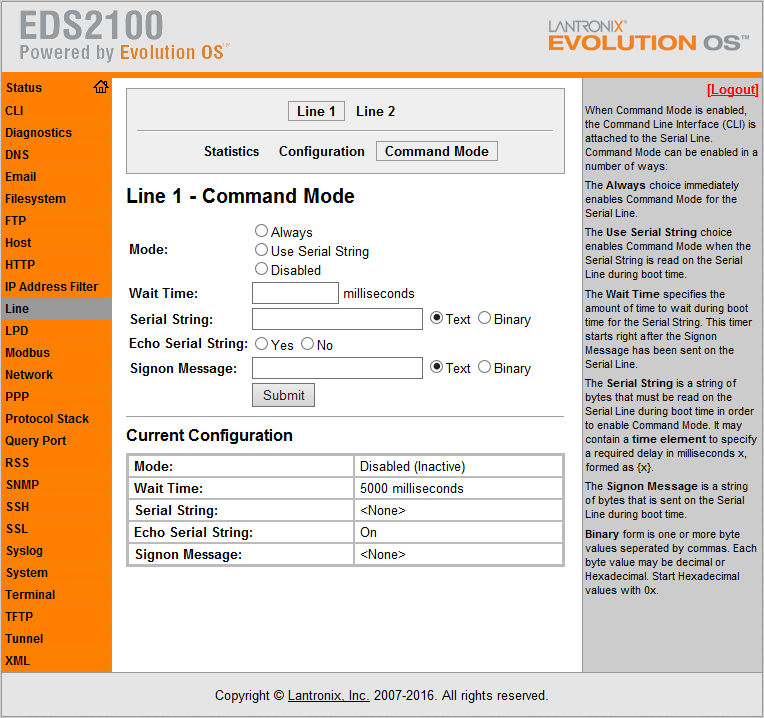Set Serial String format to Text

[437, 318]
